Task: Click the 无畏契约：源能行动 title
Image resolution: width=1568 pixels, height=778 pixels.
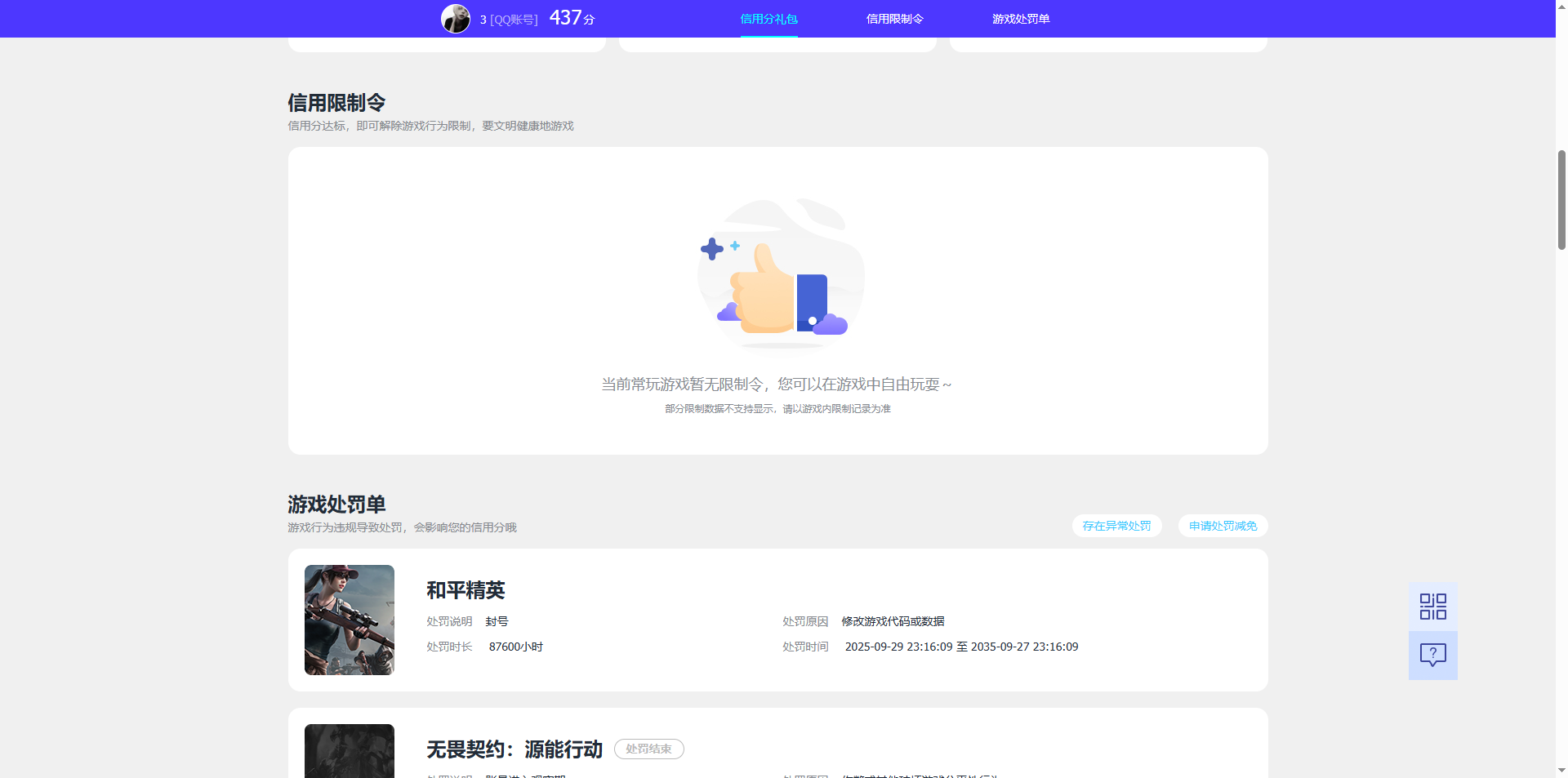Action: click(x=514, y=749)
